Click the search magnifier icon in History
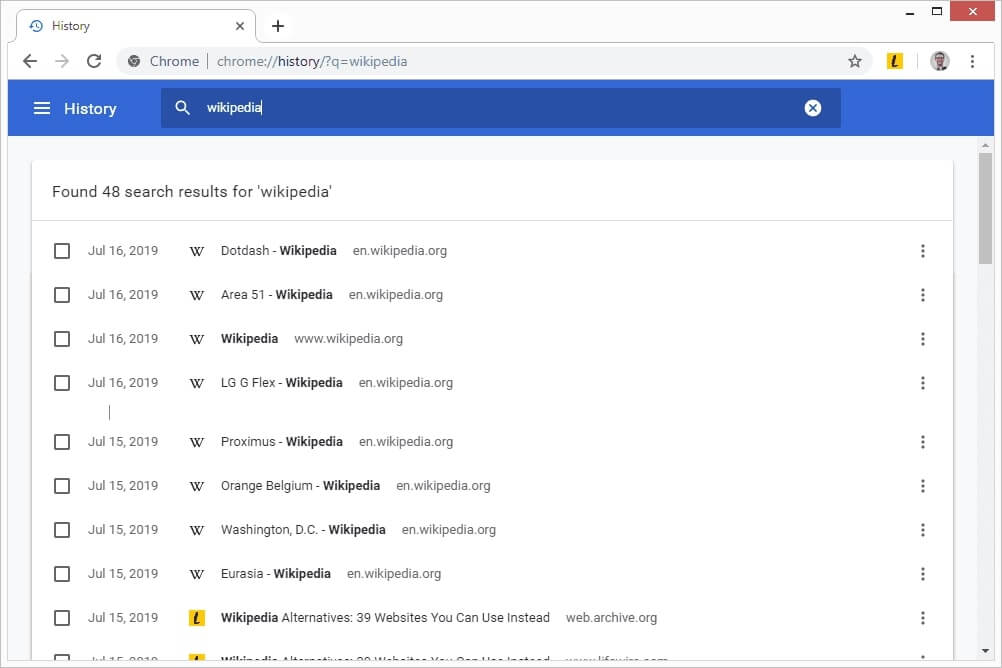 (x=183, y=107)
